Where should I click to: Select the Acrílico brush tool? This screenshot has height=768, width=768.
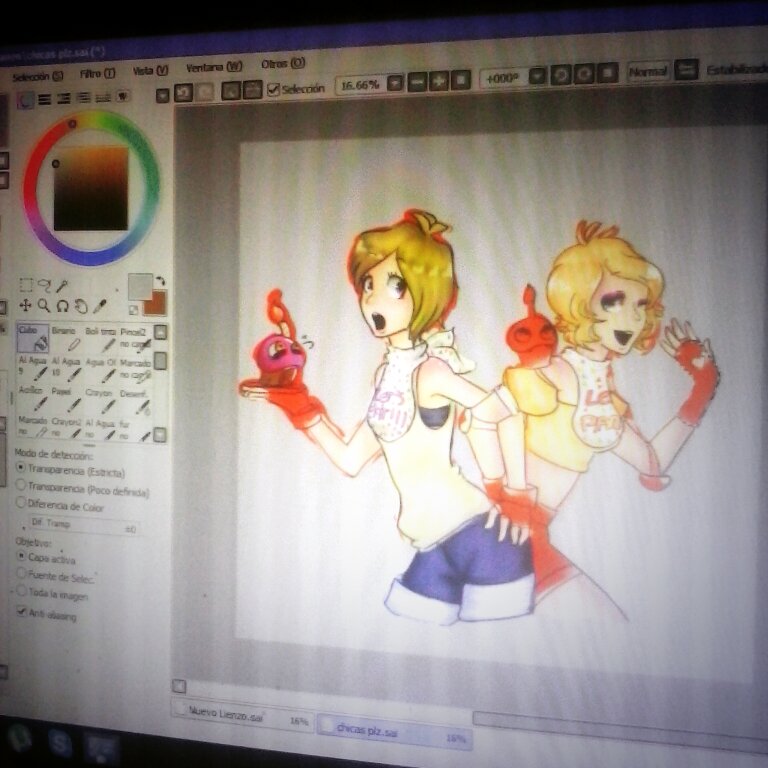[33, 398]
